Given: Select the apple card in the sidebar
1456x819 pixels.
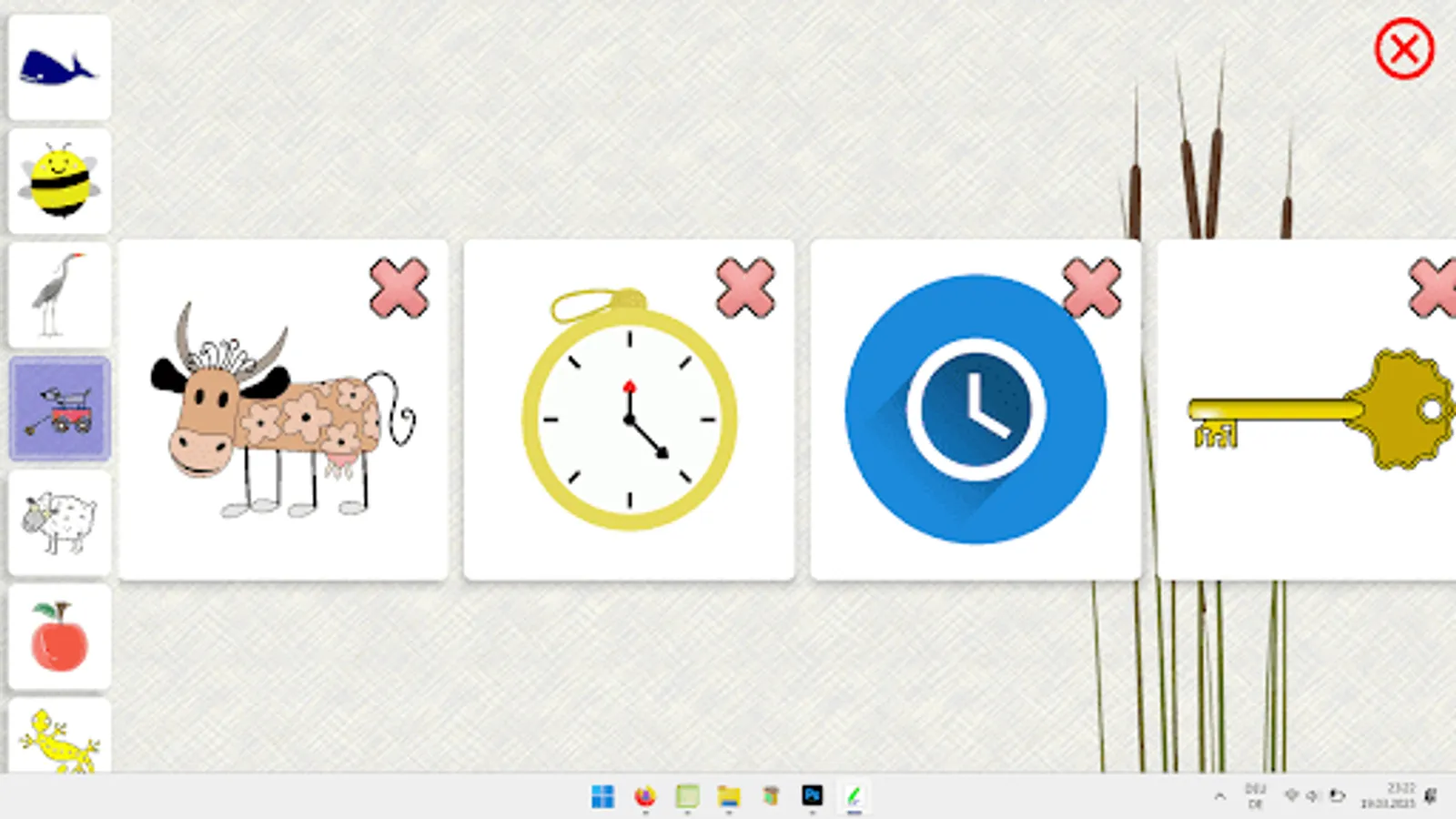Looking at the screenshot, I should [58, 636].
